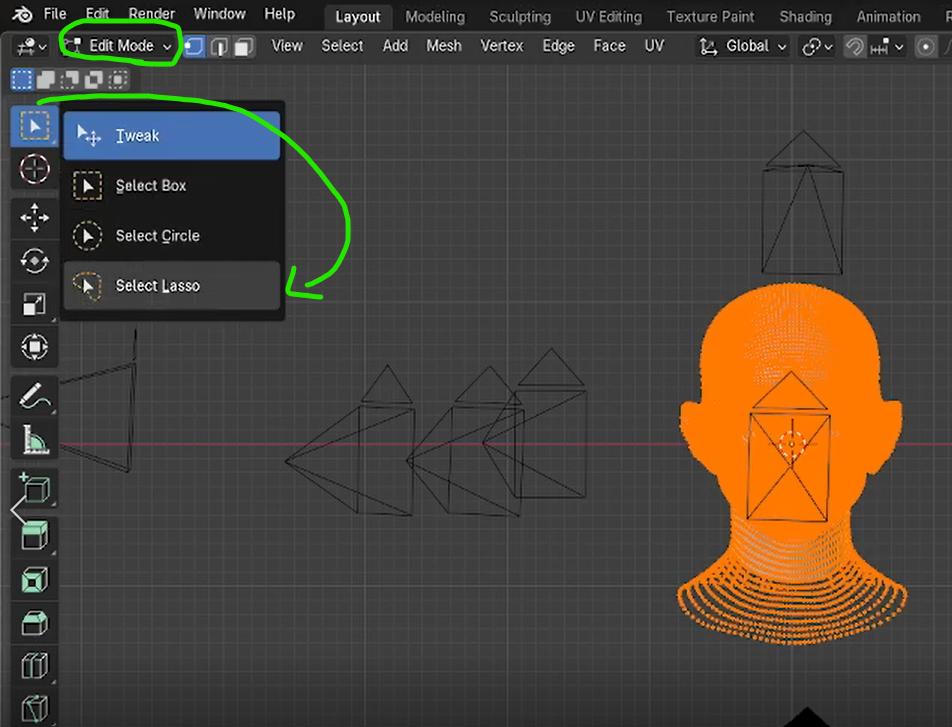Viewport: 952px width, 727px height.
Task: Switch to the Sculpting workspace tab
Action: [x=519, y=16]
